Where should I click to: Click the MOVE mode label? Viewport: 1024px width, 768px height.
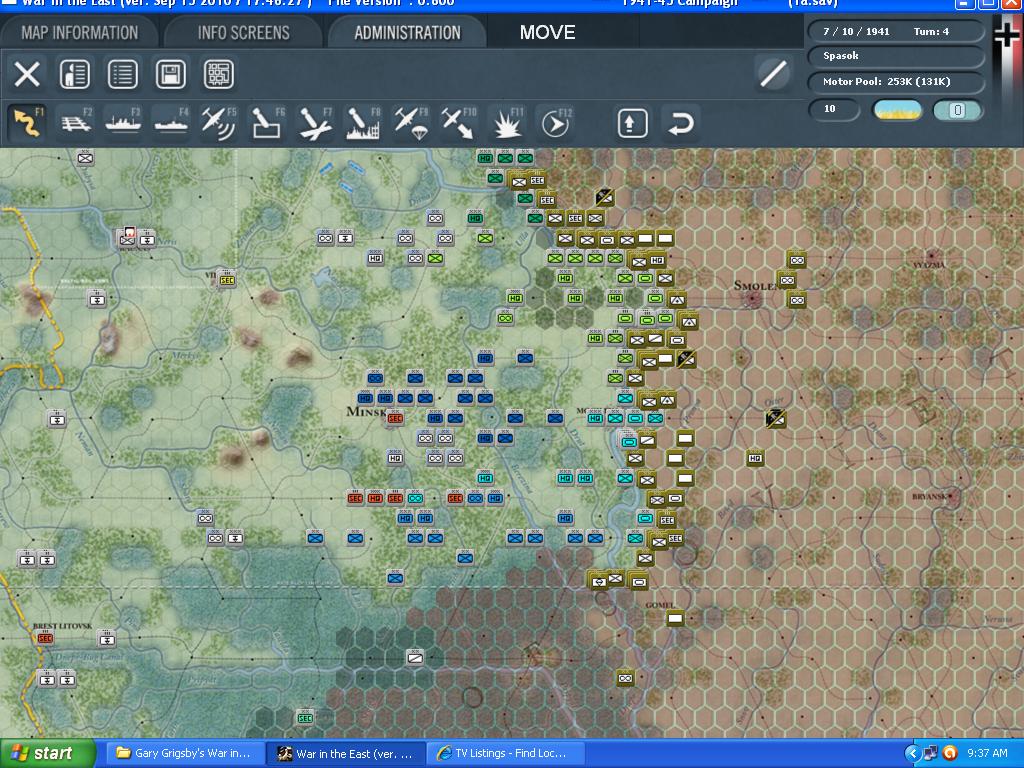click(547, 33)
